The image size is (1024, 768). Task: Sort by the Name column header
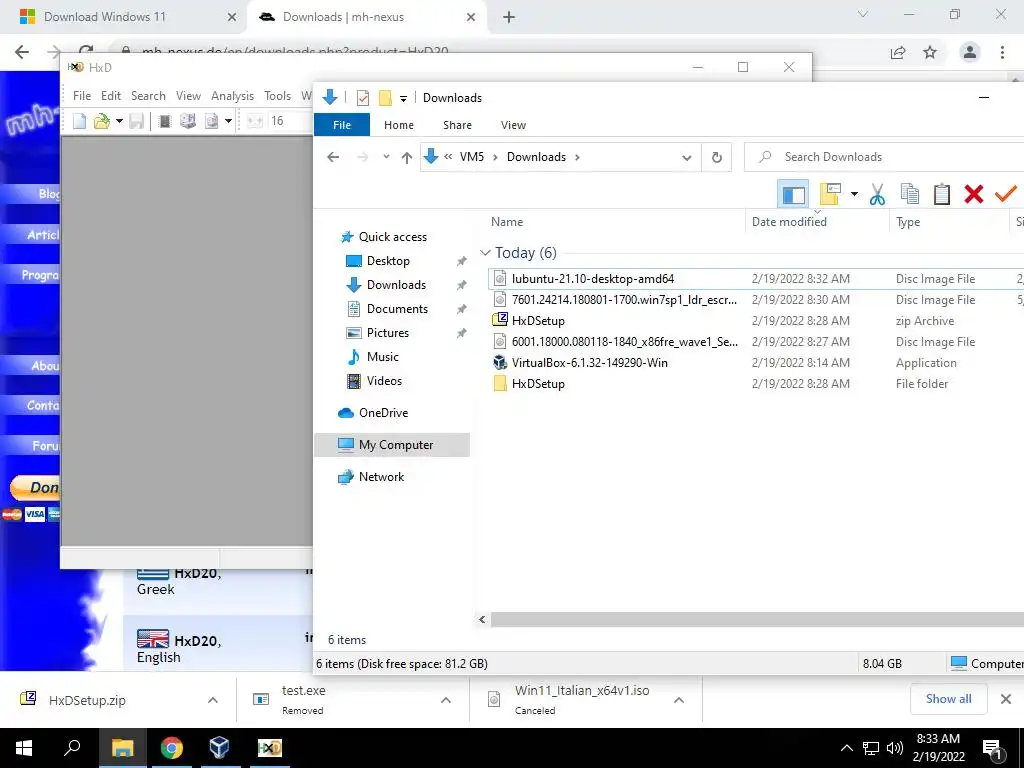click(x=507, y=222)
